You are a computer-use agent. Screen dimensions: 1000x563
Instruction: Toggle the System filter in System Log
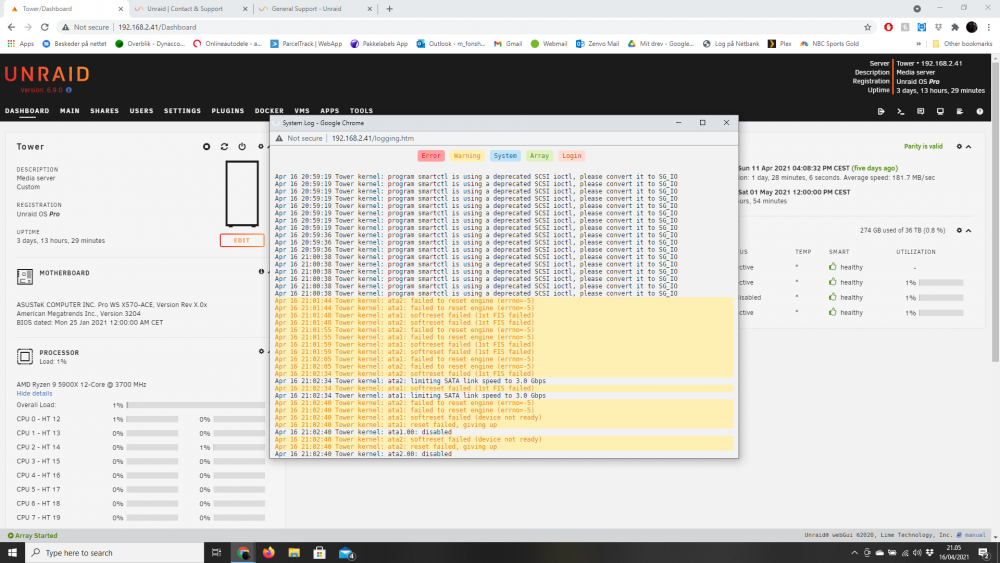pyautogui.click(x=505, y=156)
